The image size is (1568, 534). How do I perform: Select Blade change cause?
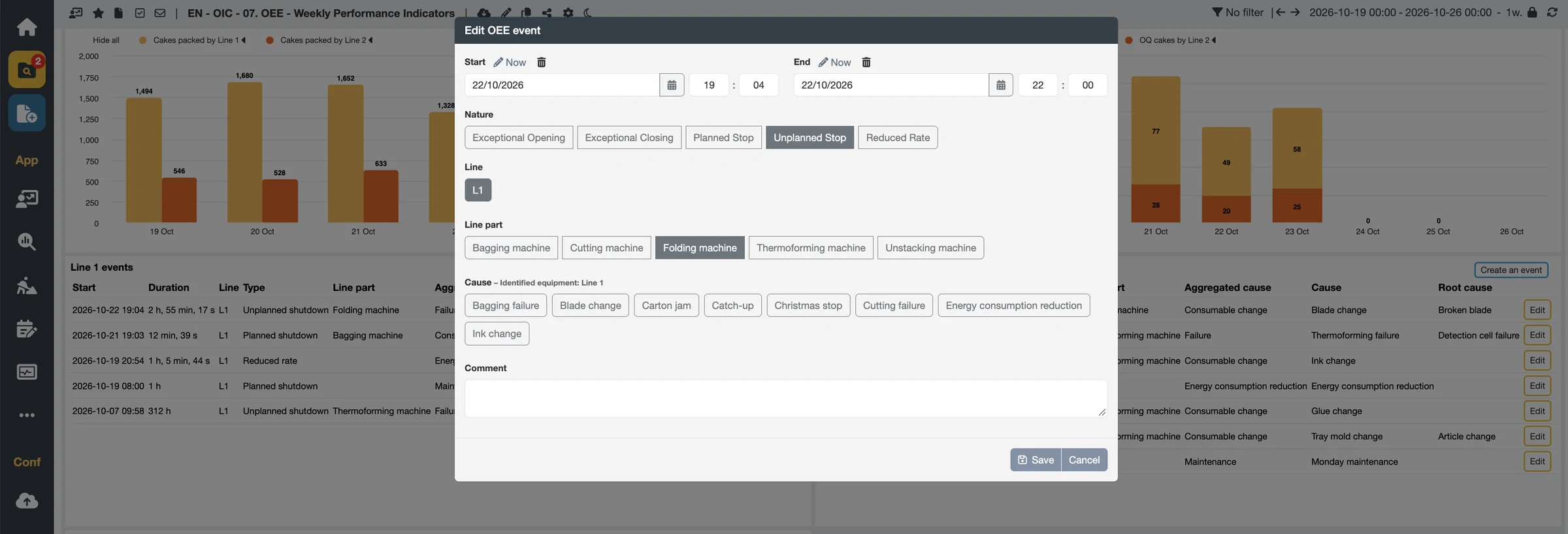[591, 305]
